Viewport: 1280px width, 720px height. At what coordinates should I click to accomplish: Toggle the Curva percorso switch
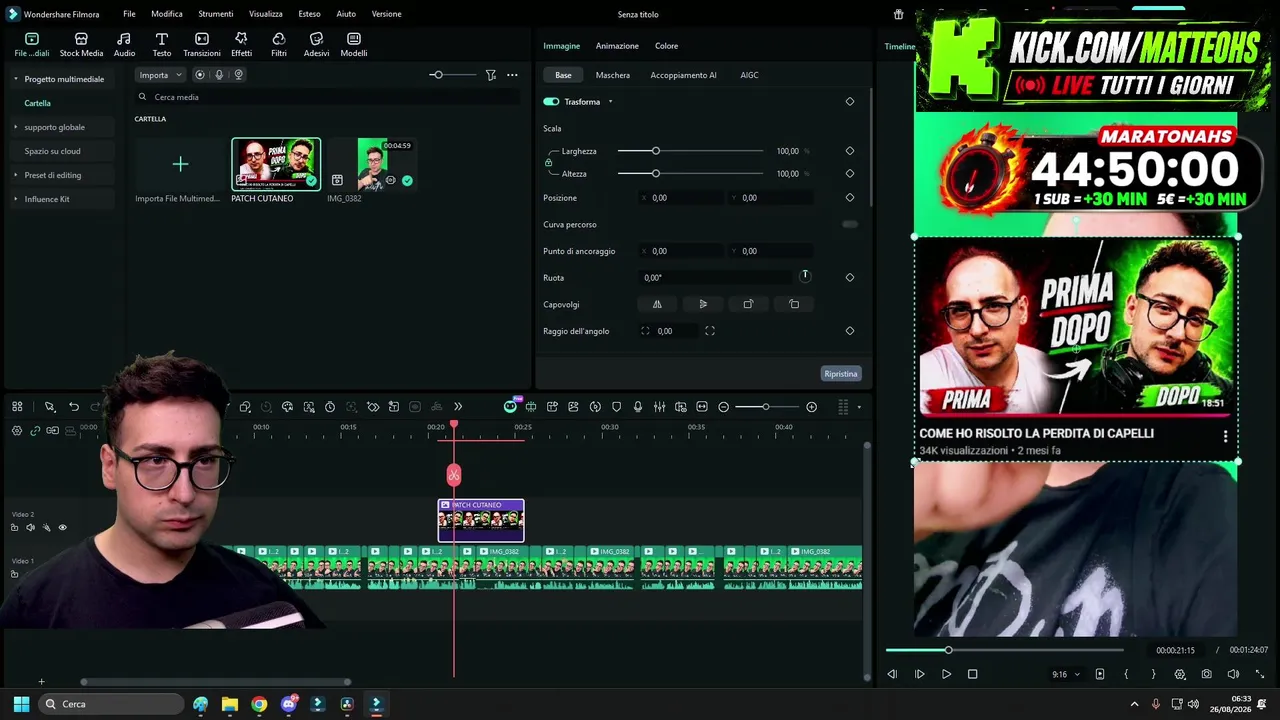pyautogui.click(x=850, y=225)
